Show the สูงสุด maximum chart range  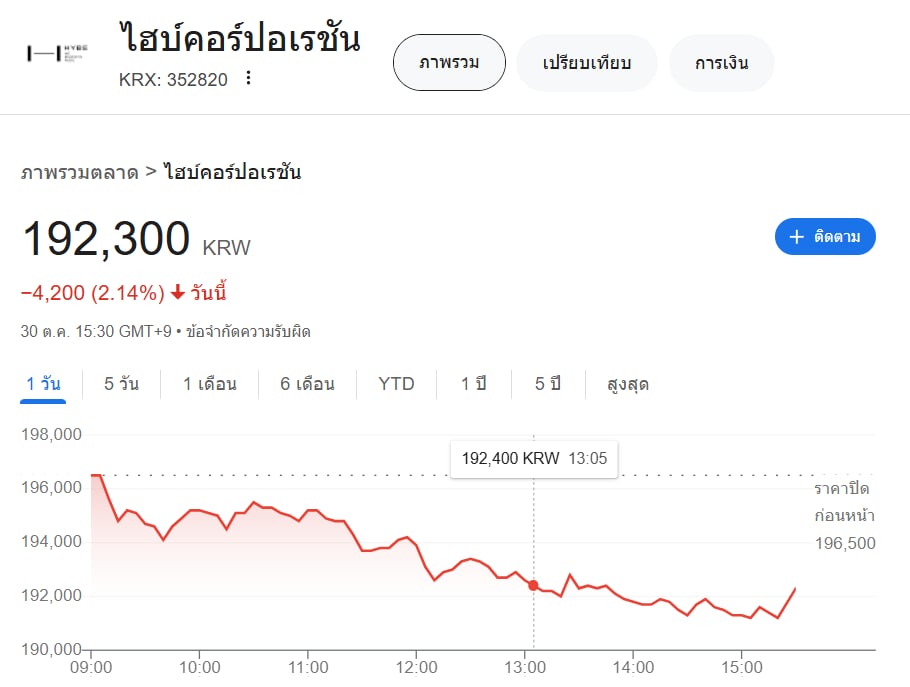tap(627, 384)
